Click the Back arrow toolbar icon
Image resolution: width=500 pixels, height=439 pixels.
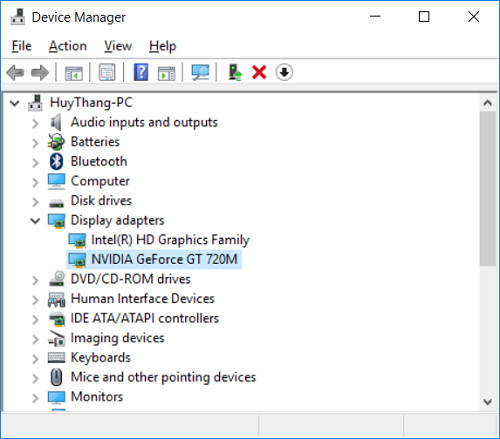pyautogui.click(x=15, y=72)
